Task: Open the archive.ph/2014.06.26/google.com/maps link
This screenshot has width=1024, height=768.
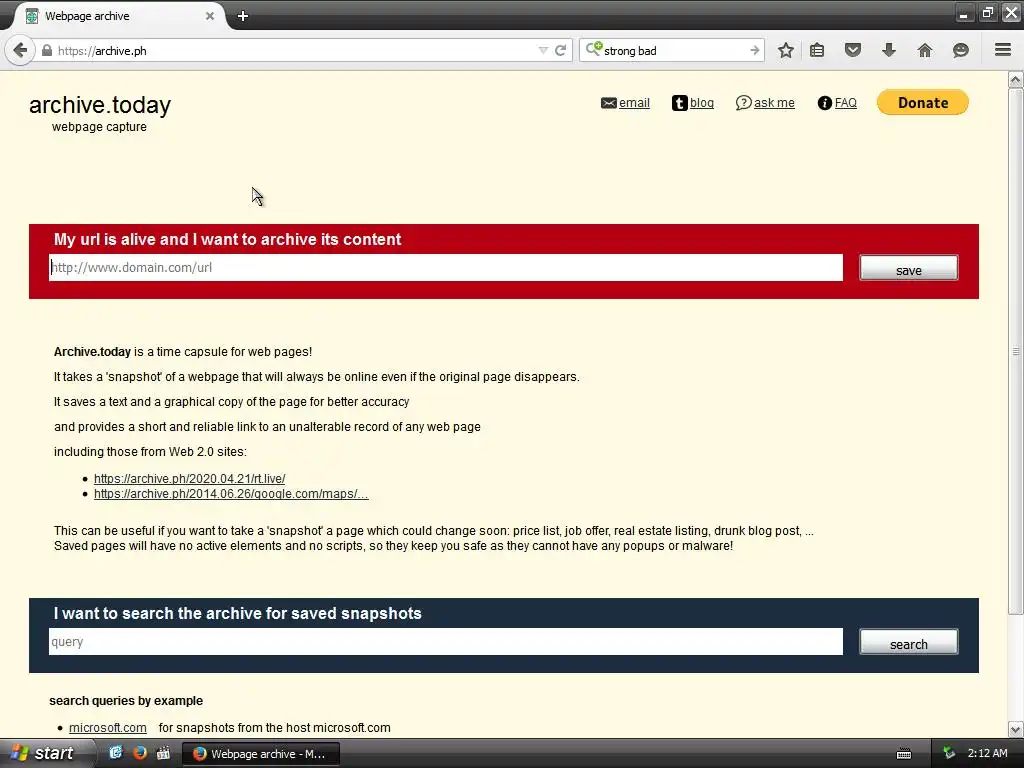Action: (231, 494)
